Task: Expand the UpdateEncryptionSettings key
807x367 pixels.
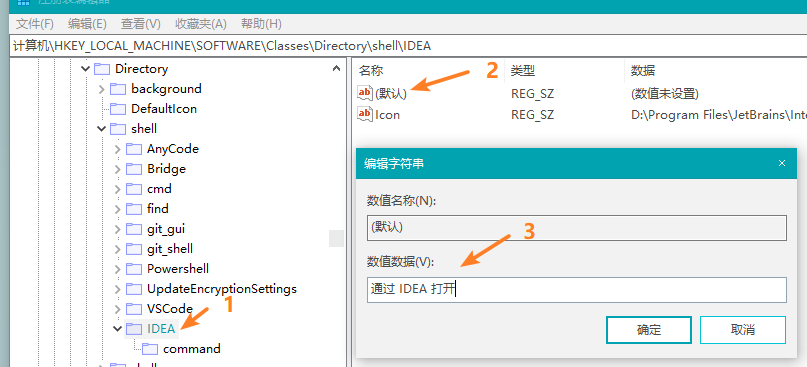Action: pos(117,289)
